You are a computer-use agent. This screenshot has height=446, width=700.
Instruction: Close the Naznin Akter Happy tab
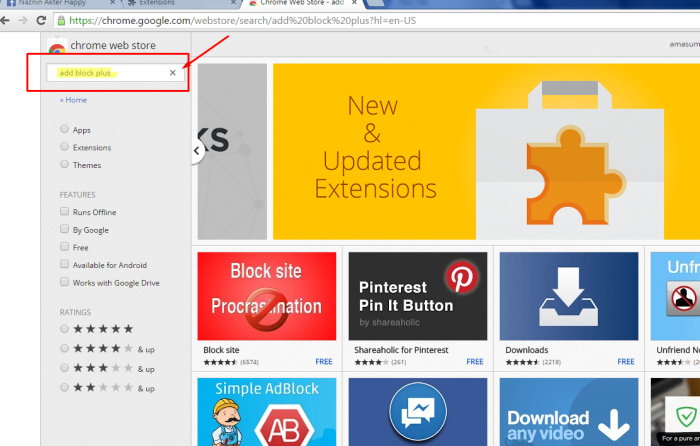(x=112, y=3)
